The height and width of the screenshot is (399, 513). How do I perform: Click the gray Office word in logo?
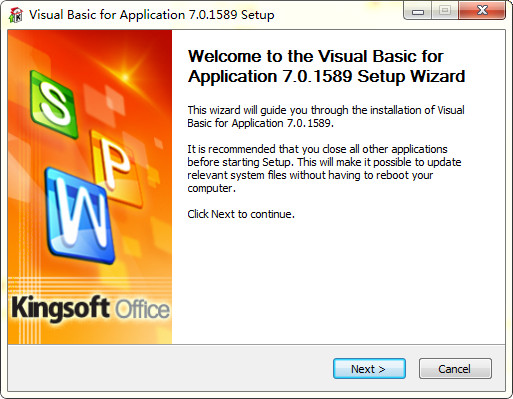point(142,309)
